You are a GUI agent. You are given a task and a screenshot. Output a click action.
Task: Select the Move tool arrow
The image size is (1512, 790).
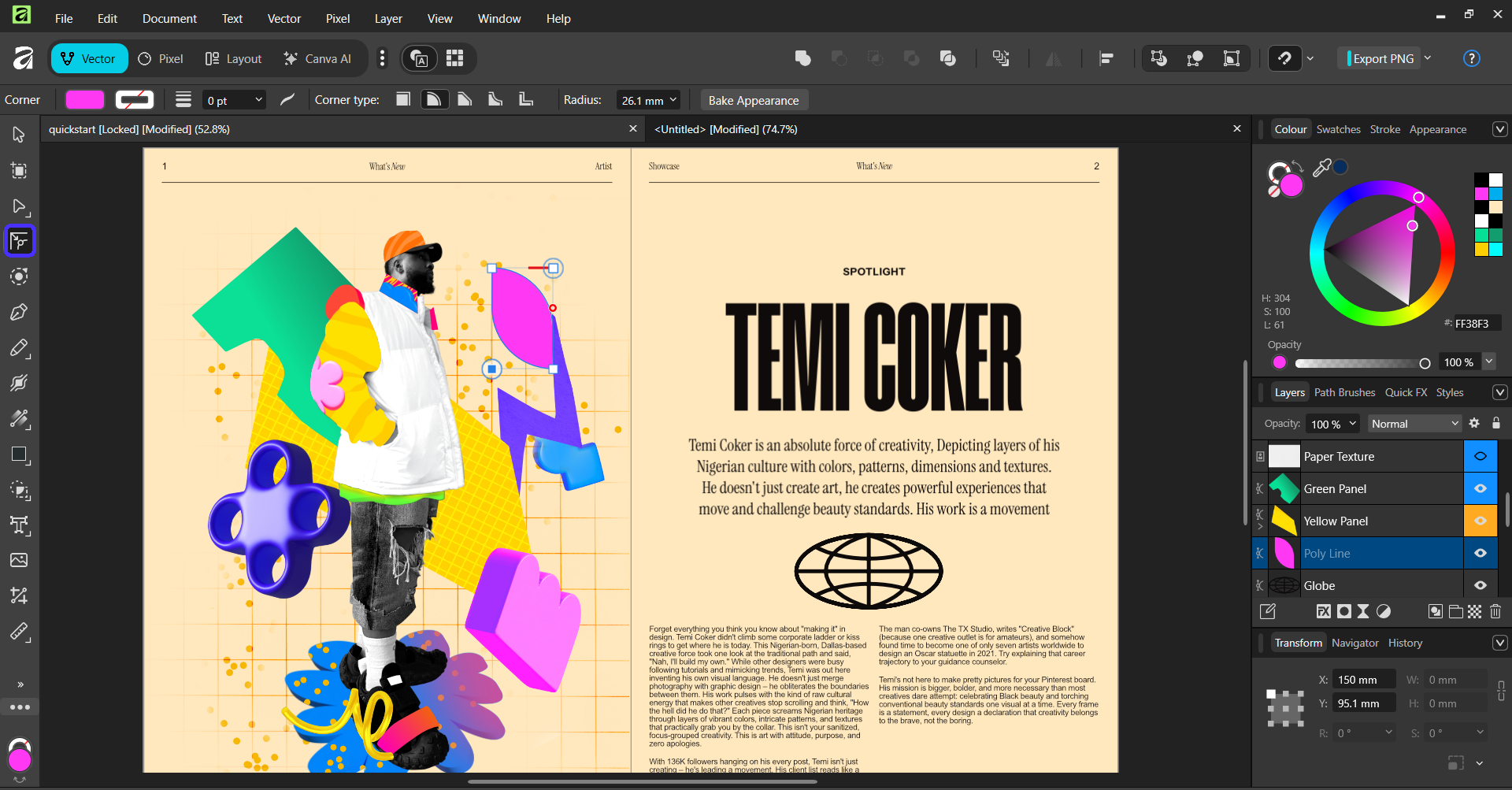coord(19,135)
